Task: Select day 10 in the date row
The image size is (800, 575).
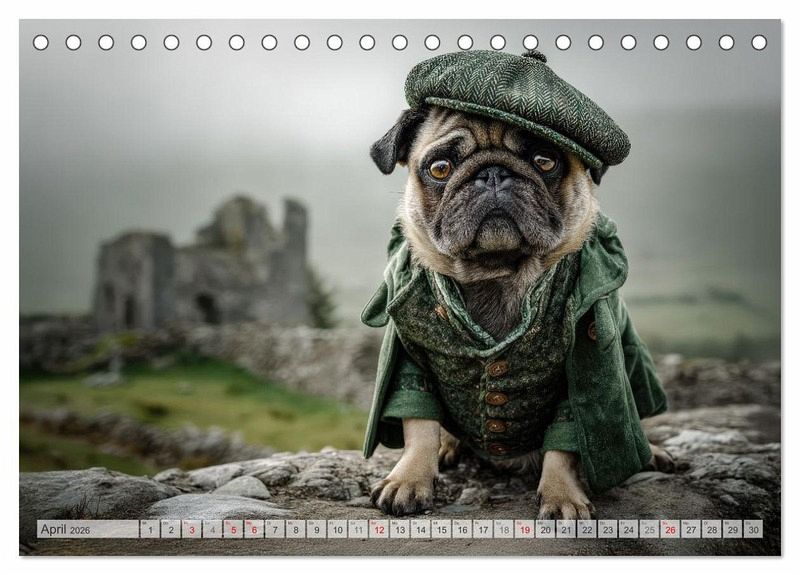Action: click(x=337, y=530)
